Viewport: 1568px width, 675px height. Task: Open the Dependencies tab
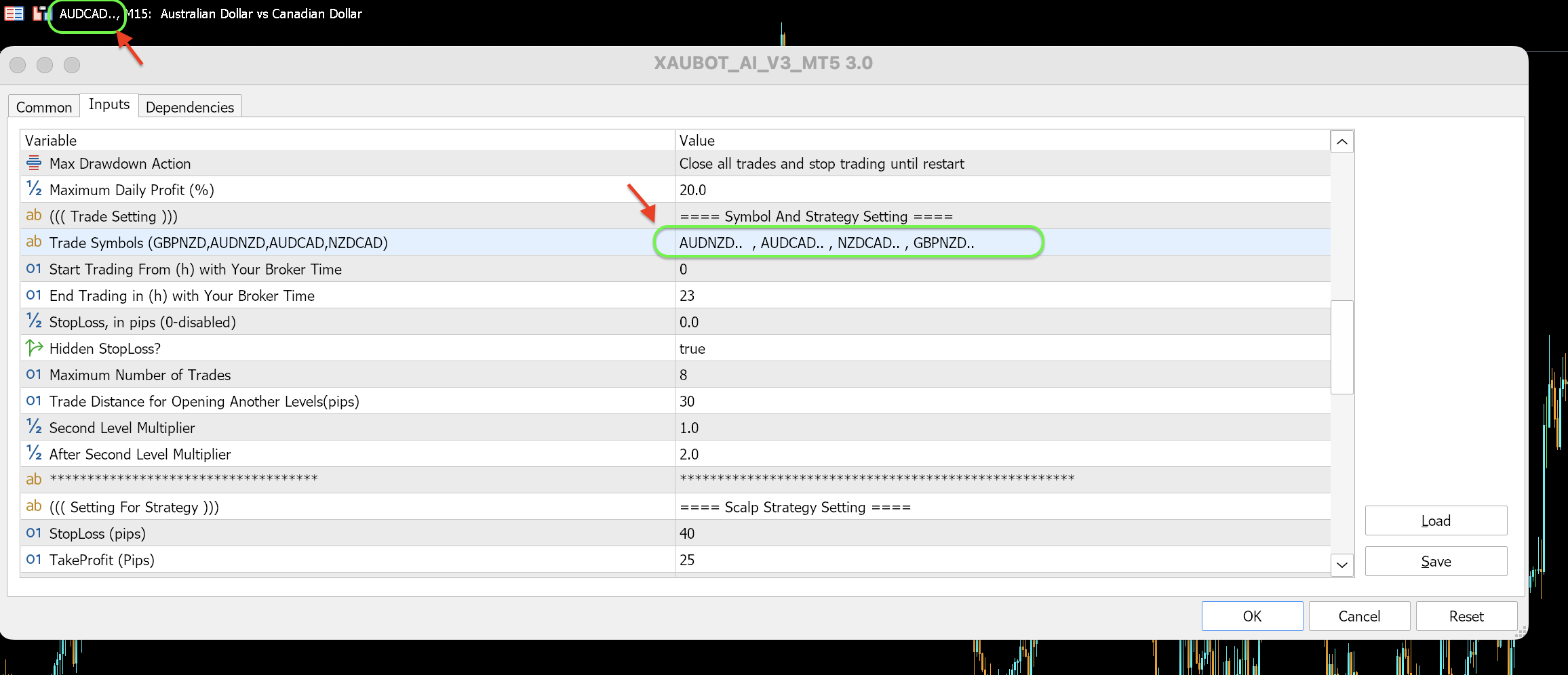190,107
